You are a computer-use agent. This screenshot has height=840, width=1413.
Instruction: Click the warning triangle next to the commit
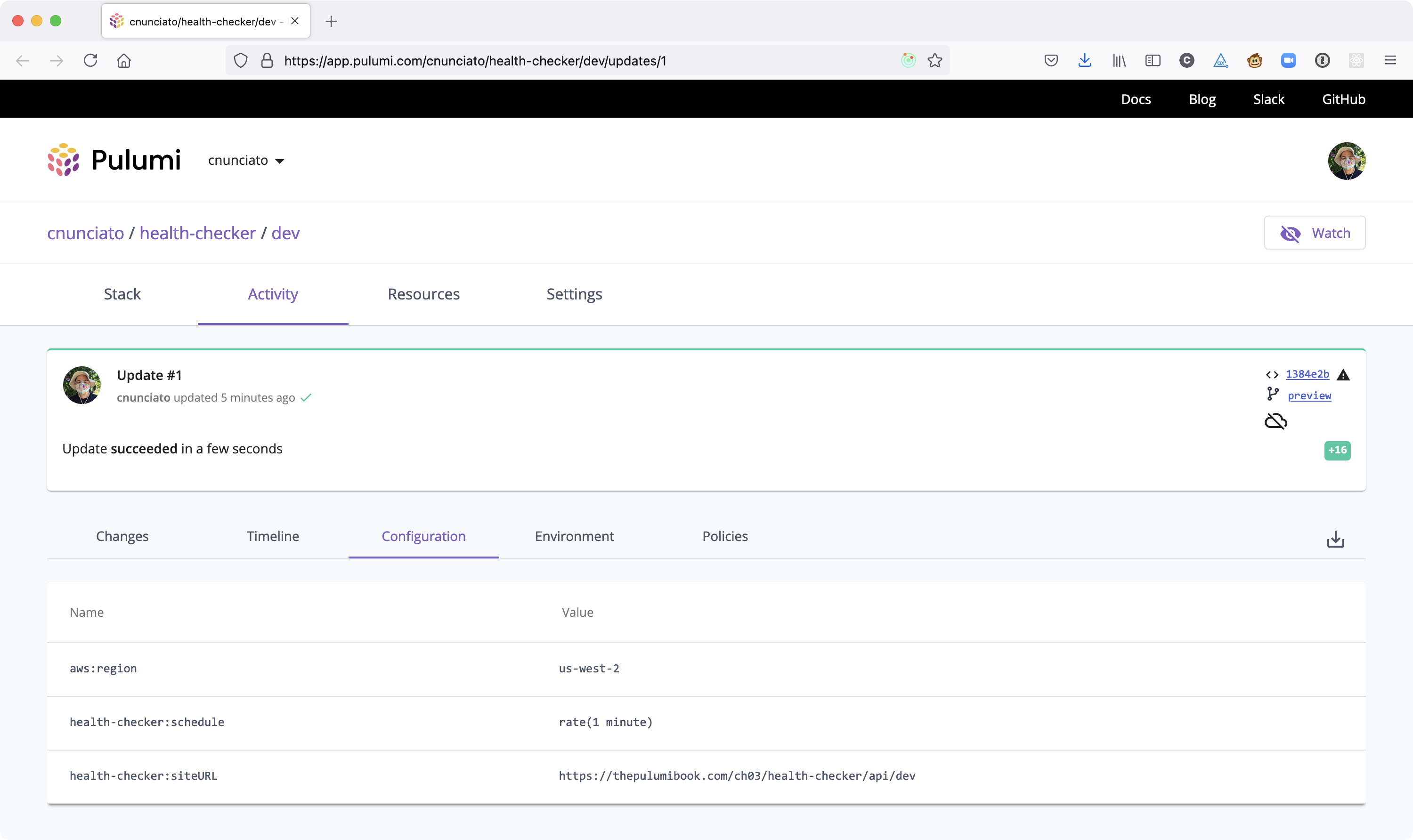1343,375
